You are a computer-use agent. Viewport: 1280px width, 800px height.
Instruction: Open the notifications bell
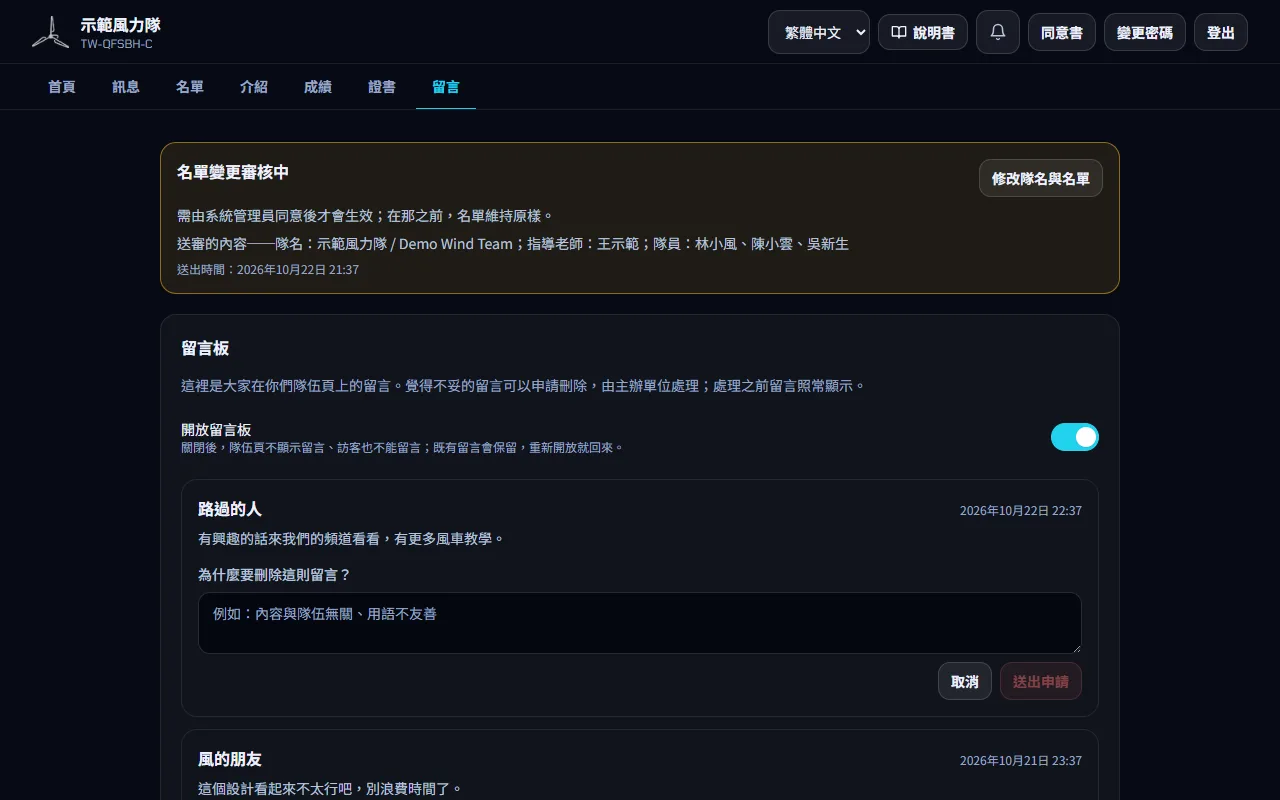click(x=998, y=32)
